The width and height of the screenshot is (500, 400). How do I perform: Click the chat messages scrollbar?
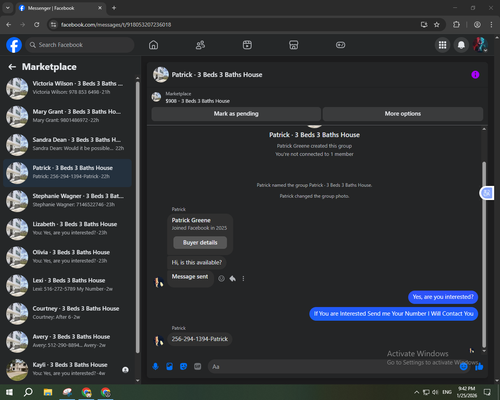pos(484,254)
